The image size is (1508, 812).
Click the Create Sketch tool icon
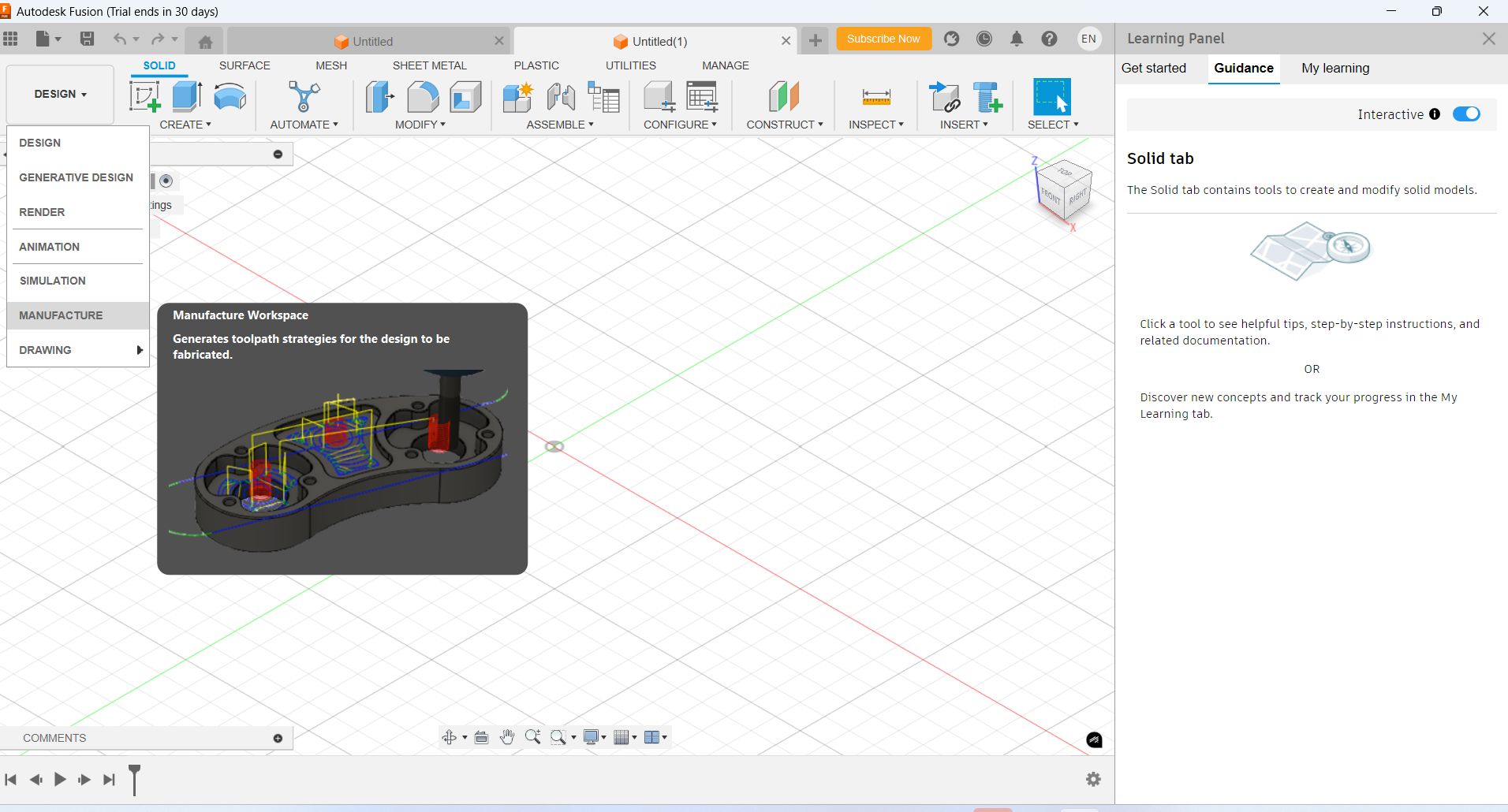pos(144,97)
